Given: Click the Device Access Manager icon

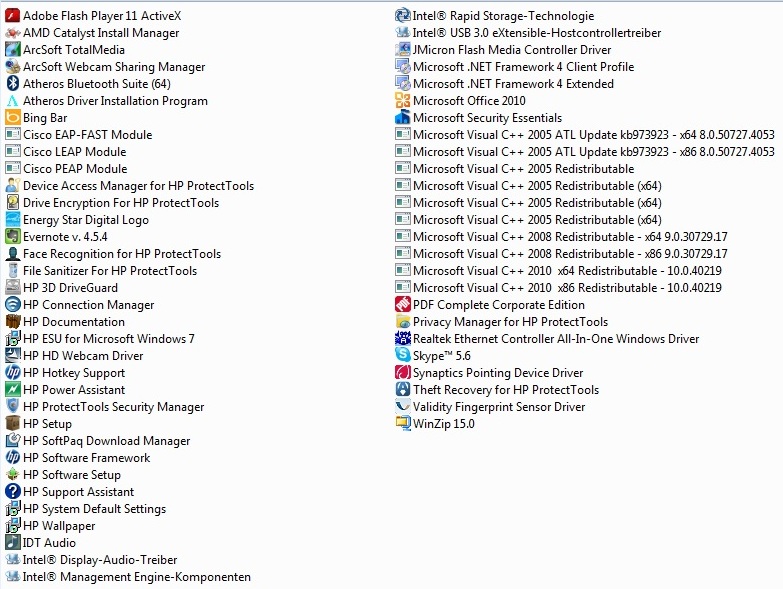Looking at the screenshot, I should point(12,186).
